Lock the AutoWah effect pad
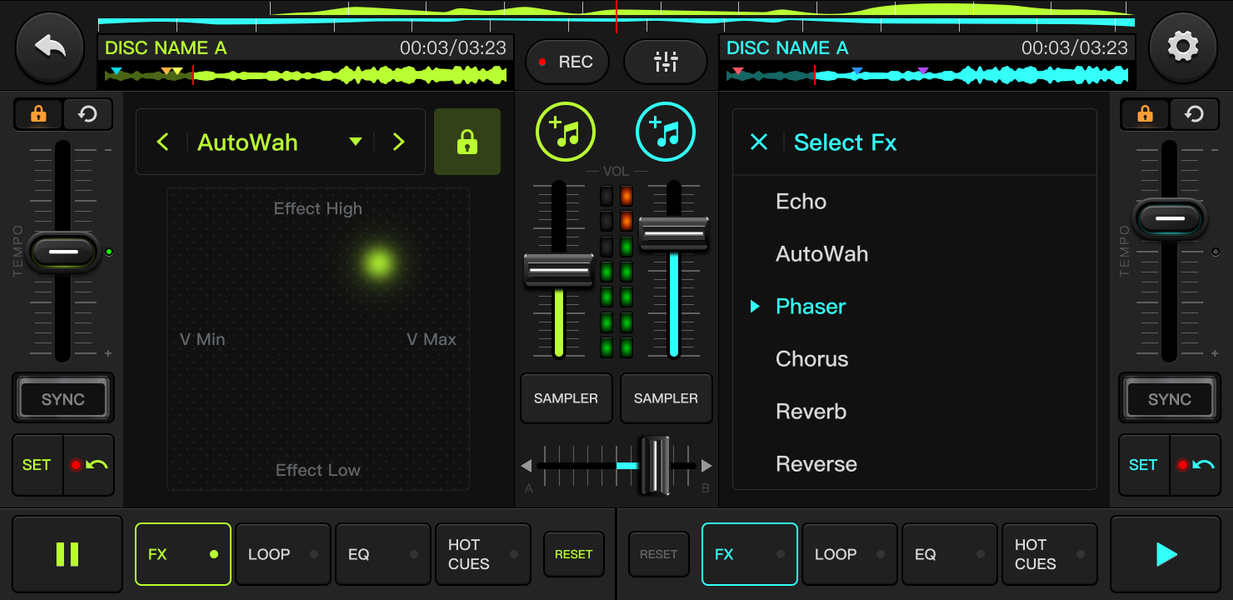This screenshot has width=1233, height=600. coord(467,141)
